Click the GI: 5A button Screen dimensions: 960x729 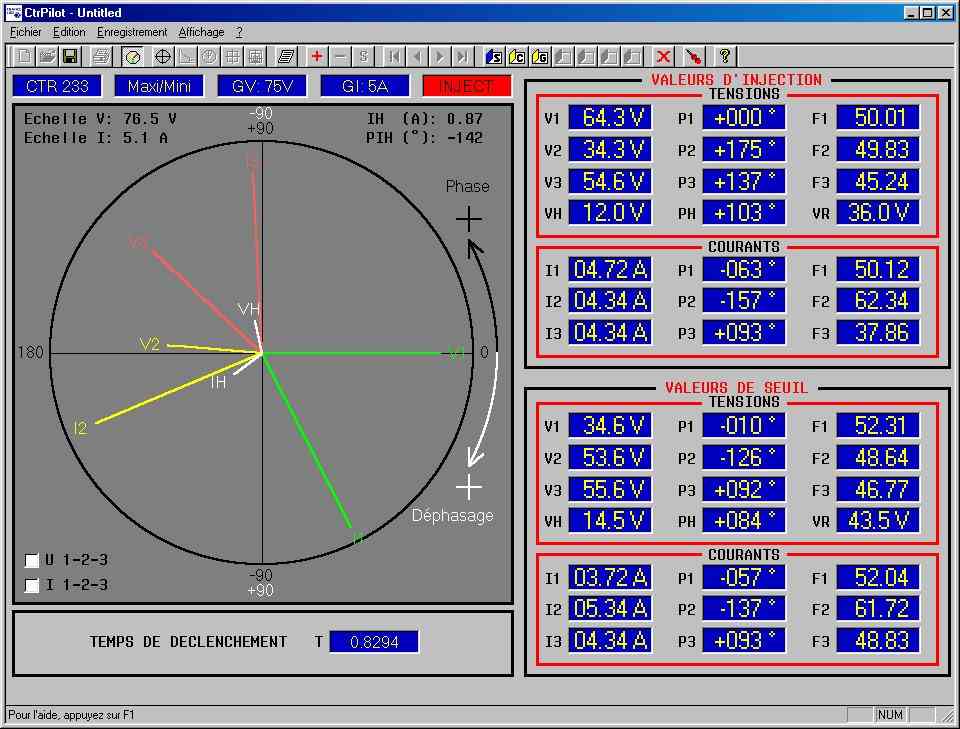click(365, 86)
